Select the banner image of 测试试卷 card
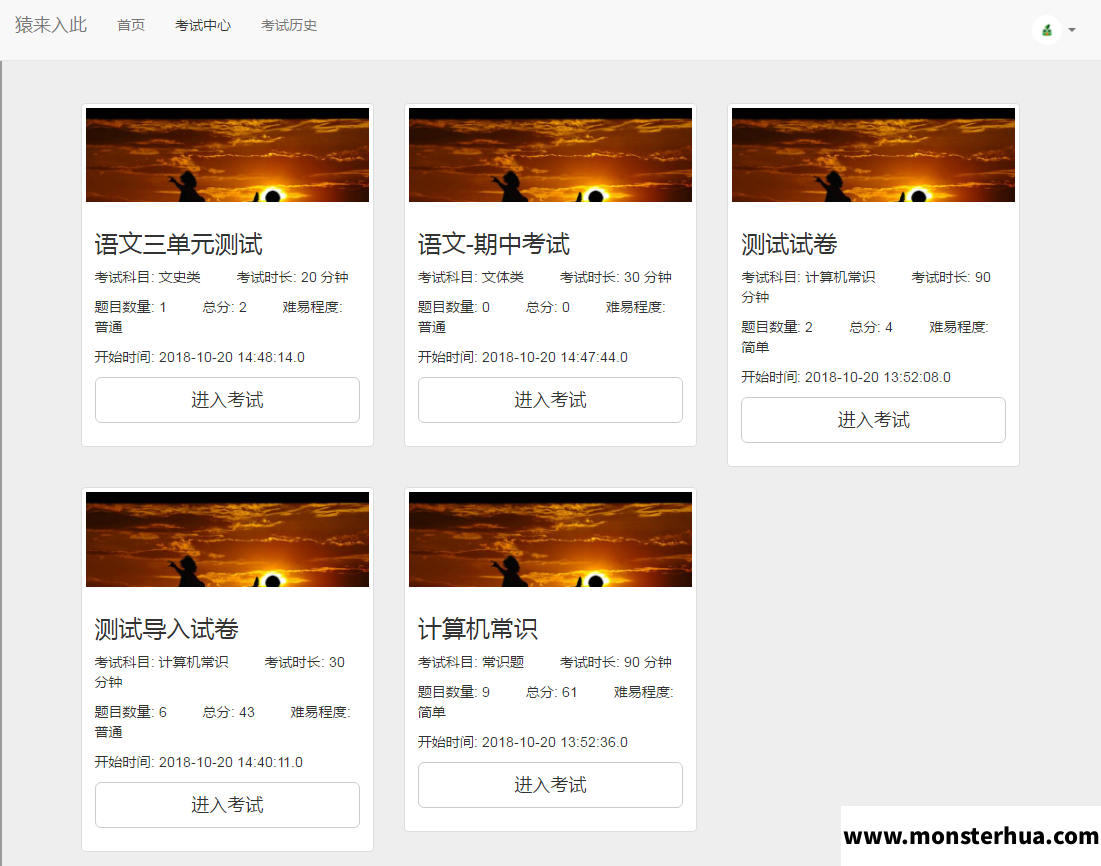Screen dimensions: 1101x866 coord(873,155)
